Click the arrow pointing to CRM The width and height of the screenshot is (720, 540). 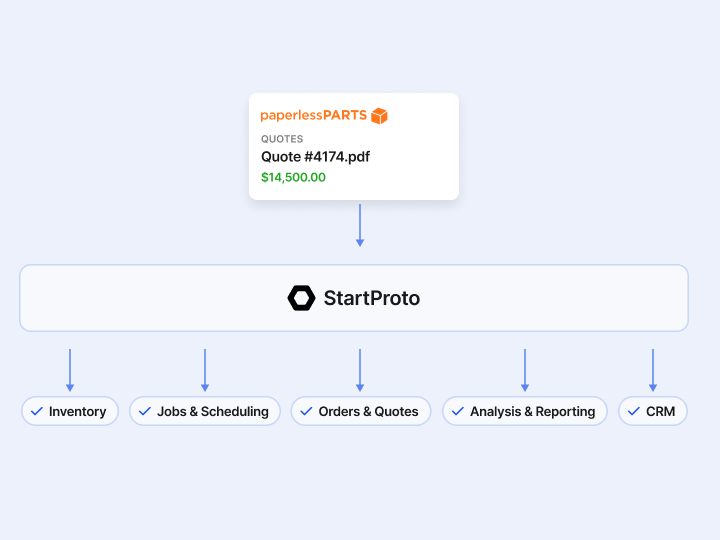click(652, 370)
